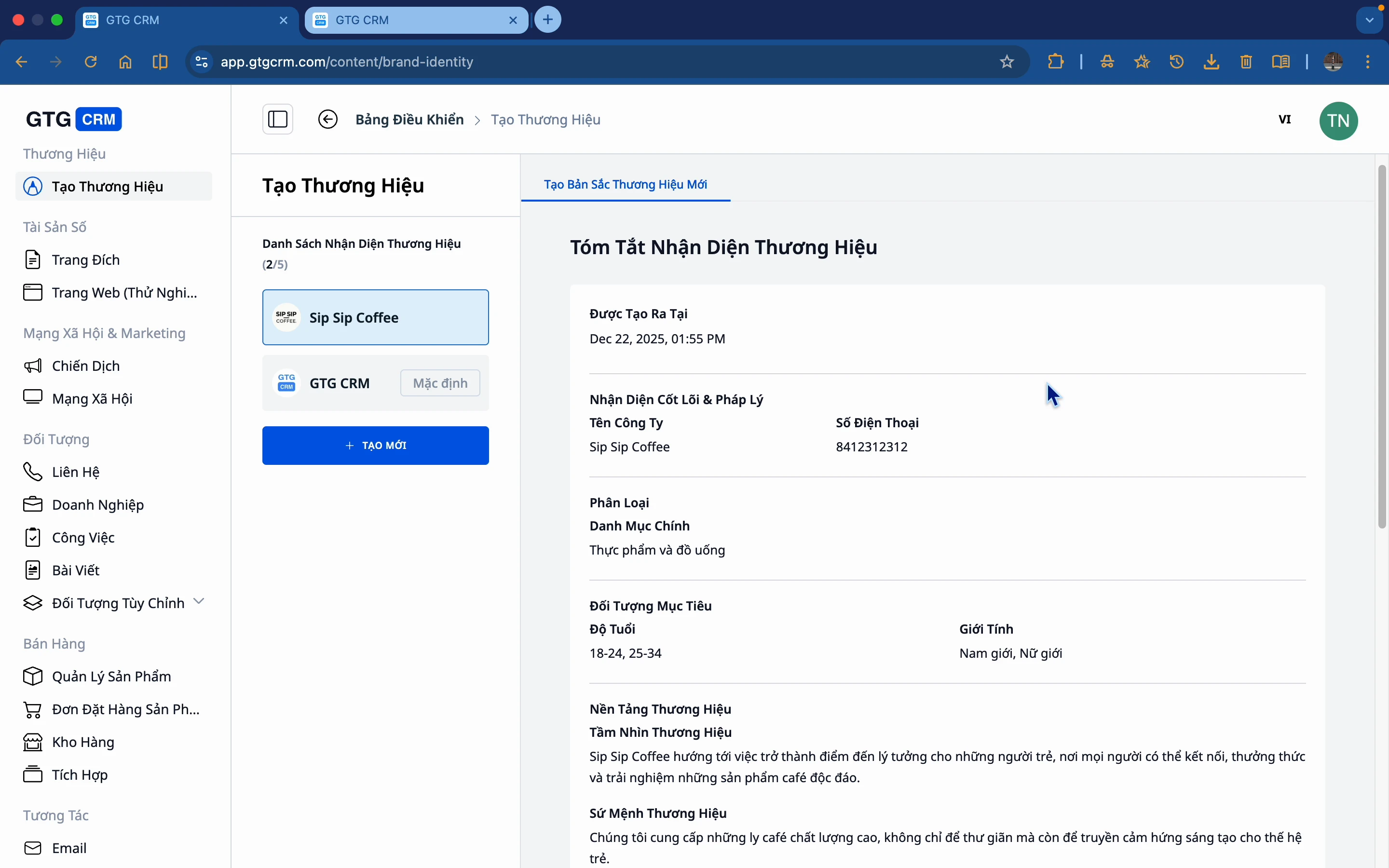This screenshot has width=1389, height=868.
Task: Open Liên Hệ contacts in the sidebar
Action: [x=75, y=472]
